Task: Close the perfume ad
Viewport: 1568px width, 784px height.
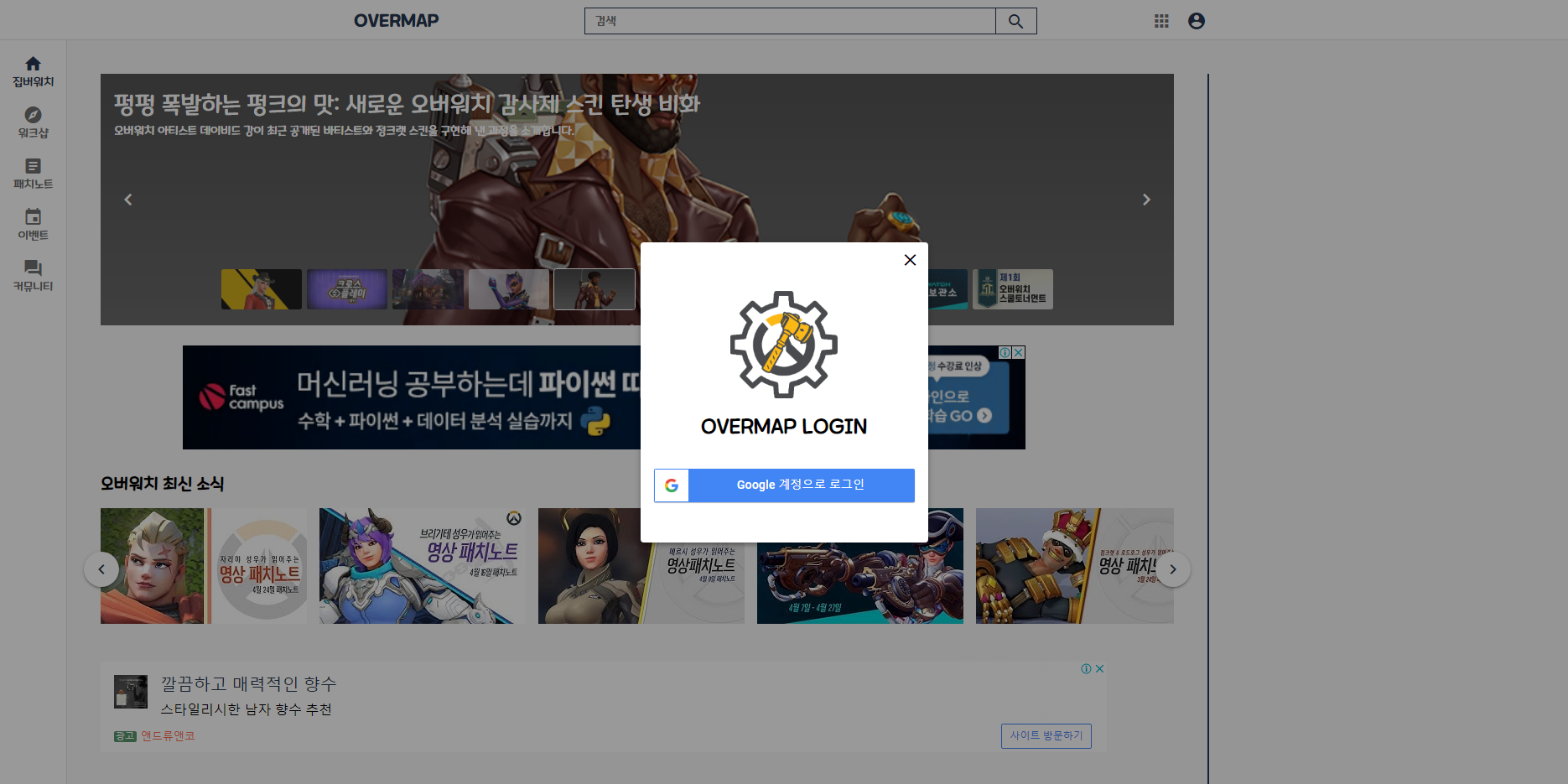Action: [1099, 669]
